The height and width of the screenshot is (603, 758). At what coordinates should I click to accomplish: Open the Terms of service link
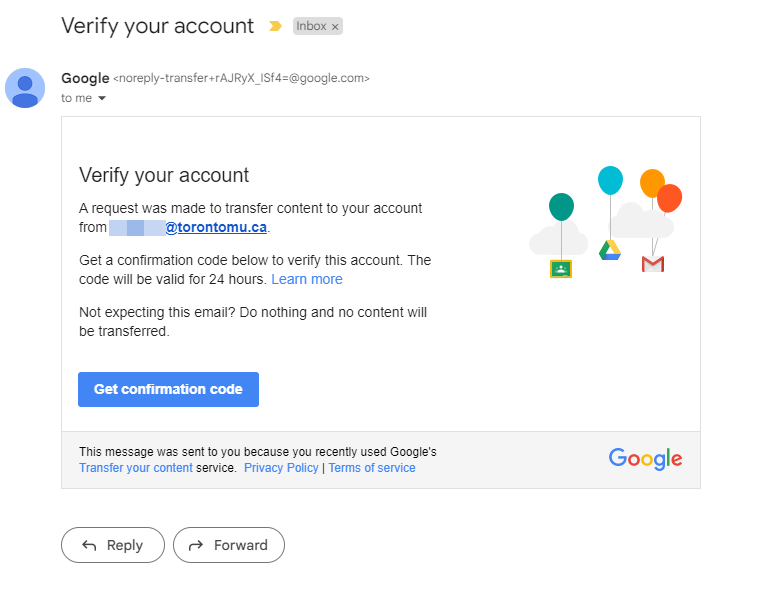coord(372,468)
